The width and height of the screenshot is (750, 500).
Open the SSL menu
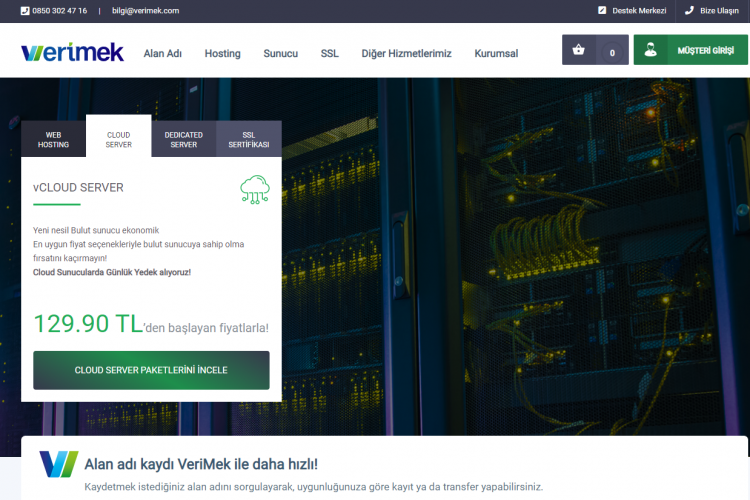click(x=330, y=54)
